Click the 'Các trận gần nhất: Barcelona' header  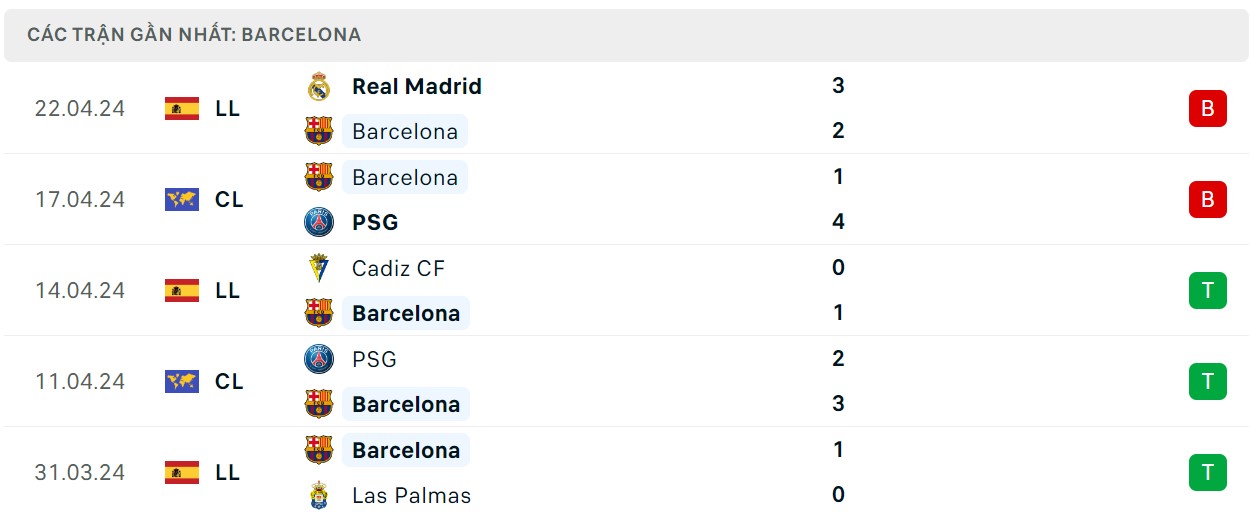click(x=194, y=35)
